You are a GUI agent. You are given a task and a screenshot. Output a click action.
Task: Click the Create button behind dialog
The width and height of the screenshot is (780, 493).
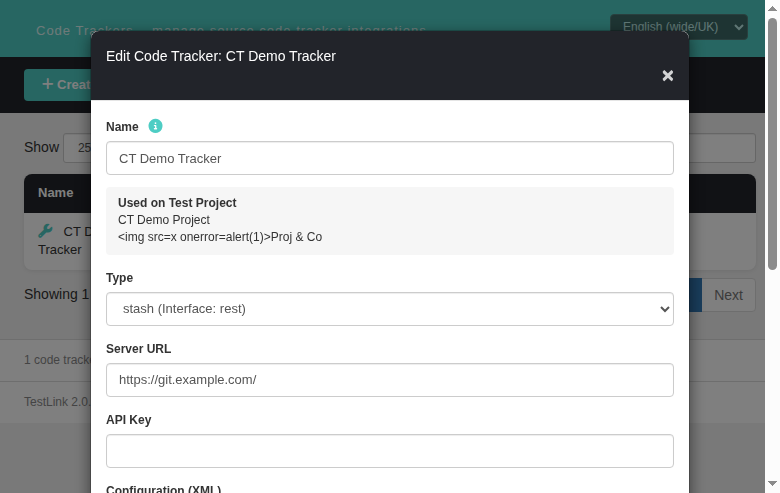pyautogui.click(x=58, y=85)
